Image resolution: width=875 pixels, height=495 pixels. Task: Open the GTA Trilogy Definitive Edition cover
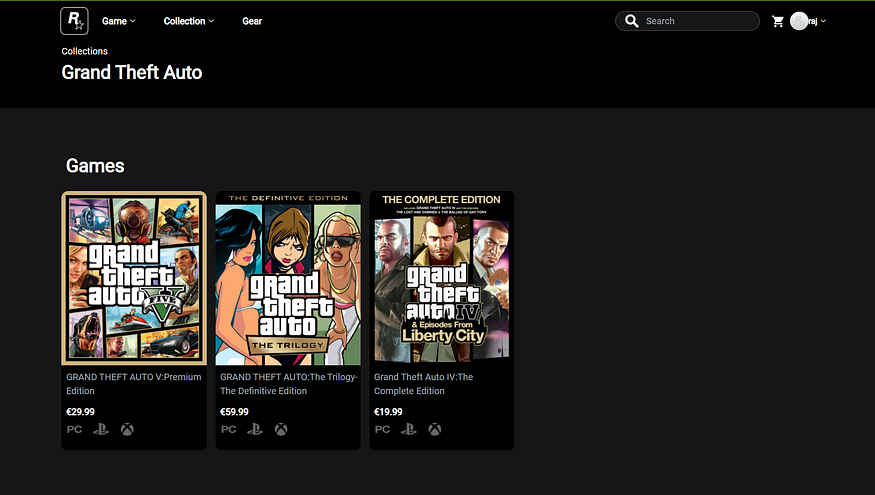pyautogui.click(x=288, y=278)
